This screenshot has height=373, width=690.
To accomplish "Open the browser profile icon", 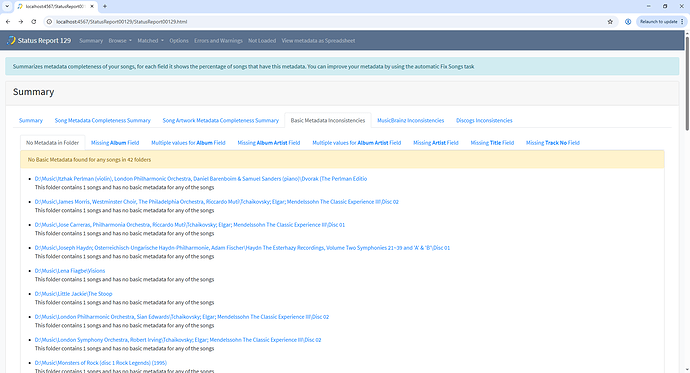I will click(628, 22).
